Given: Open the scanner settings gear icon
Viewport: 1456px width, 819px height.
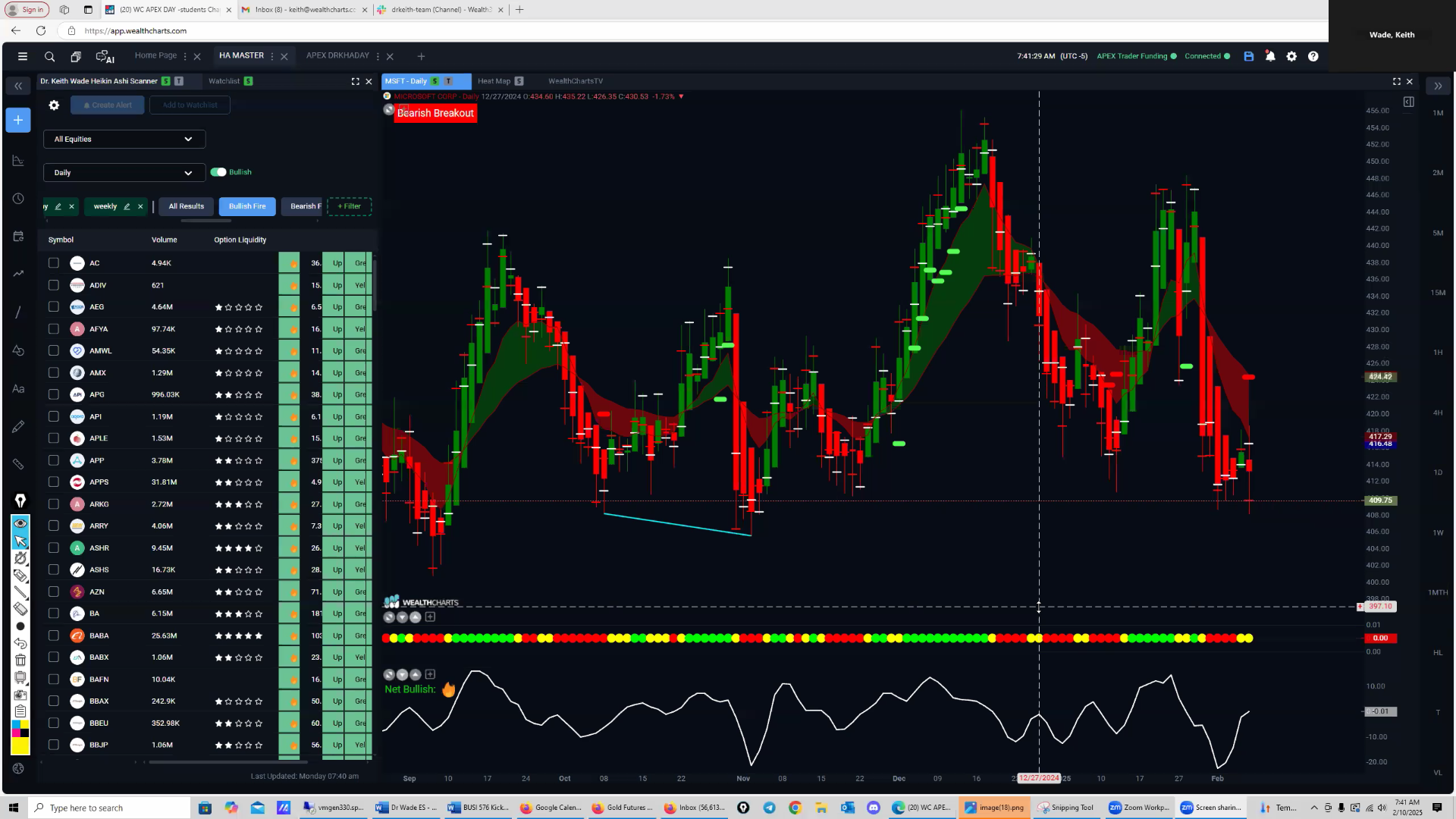Looking at the screenshot, I should coord(54,105).
